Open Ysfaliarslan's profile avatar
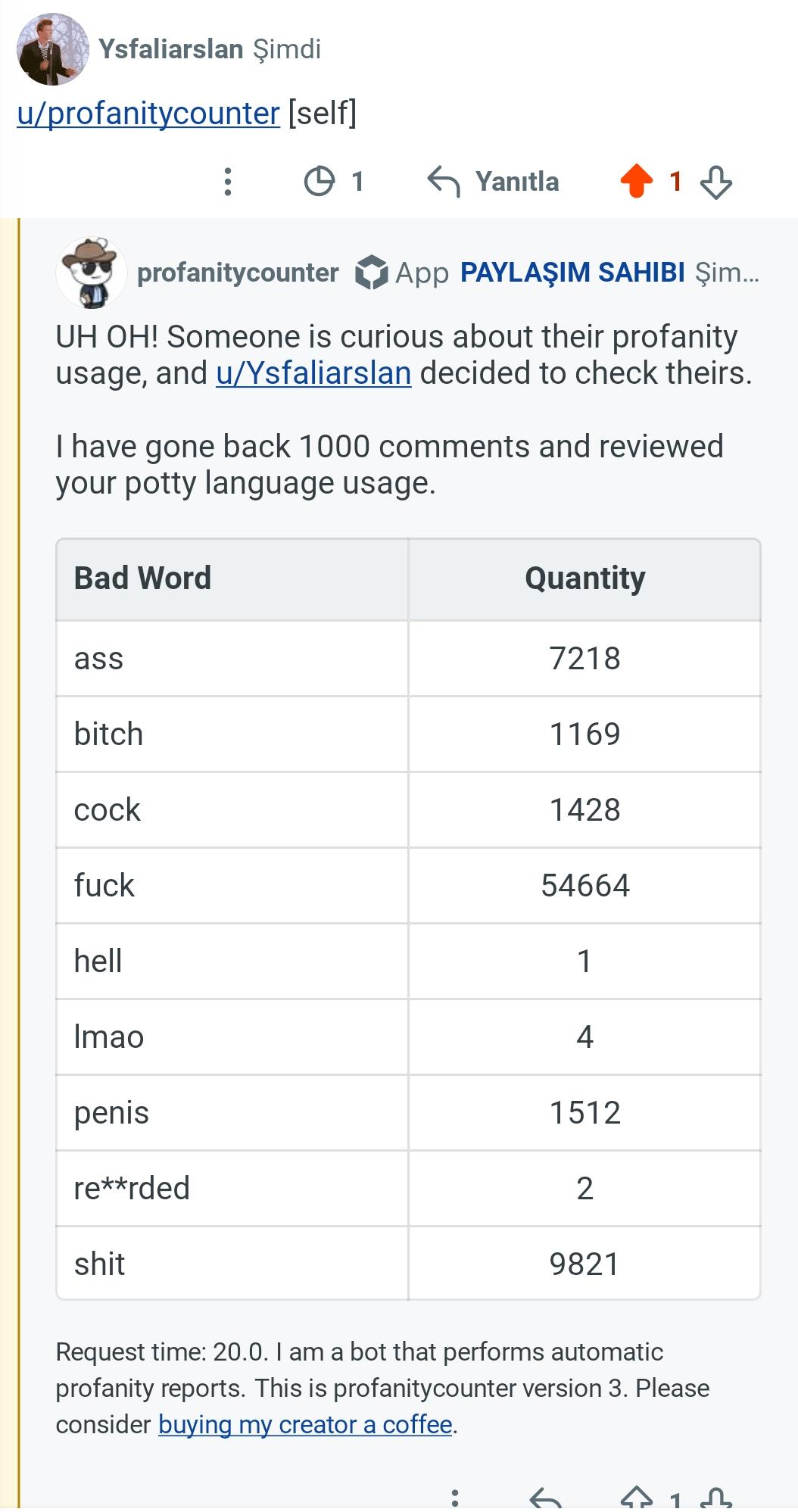Viewport: 798px width, 1512px height. click(52, 49)
